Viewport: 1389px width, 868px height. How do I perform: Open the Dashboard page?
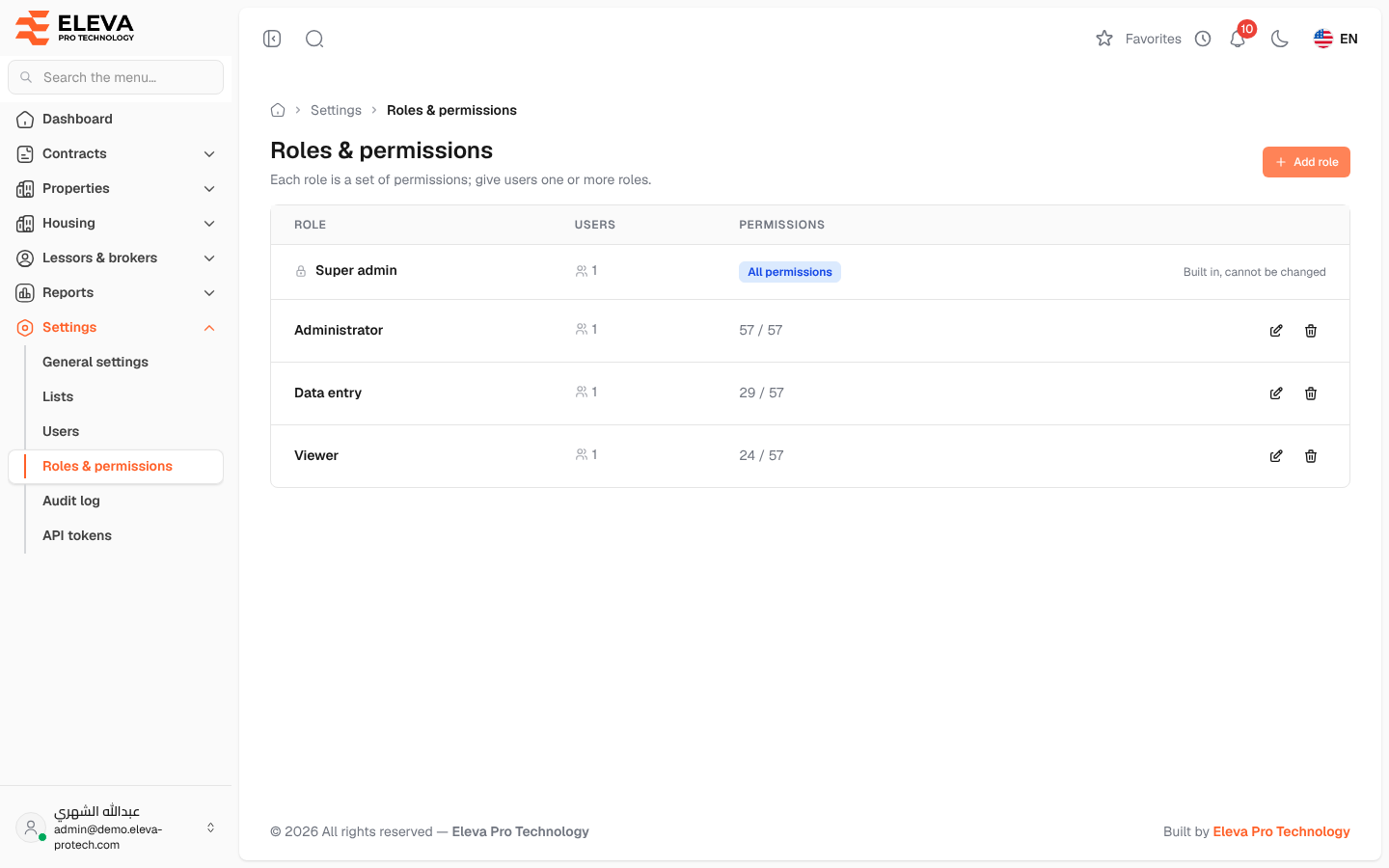tap(116, 119)
